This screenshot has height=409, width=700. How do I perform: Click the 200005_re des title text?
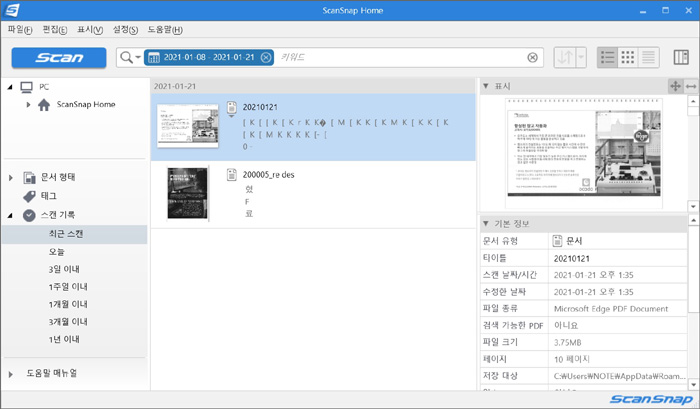[x=268, y=175]
